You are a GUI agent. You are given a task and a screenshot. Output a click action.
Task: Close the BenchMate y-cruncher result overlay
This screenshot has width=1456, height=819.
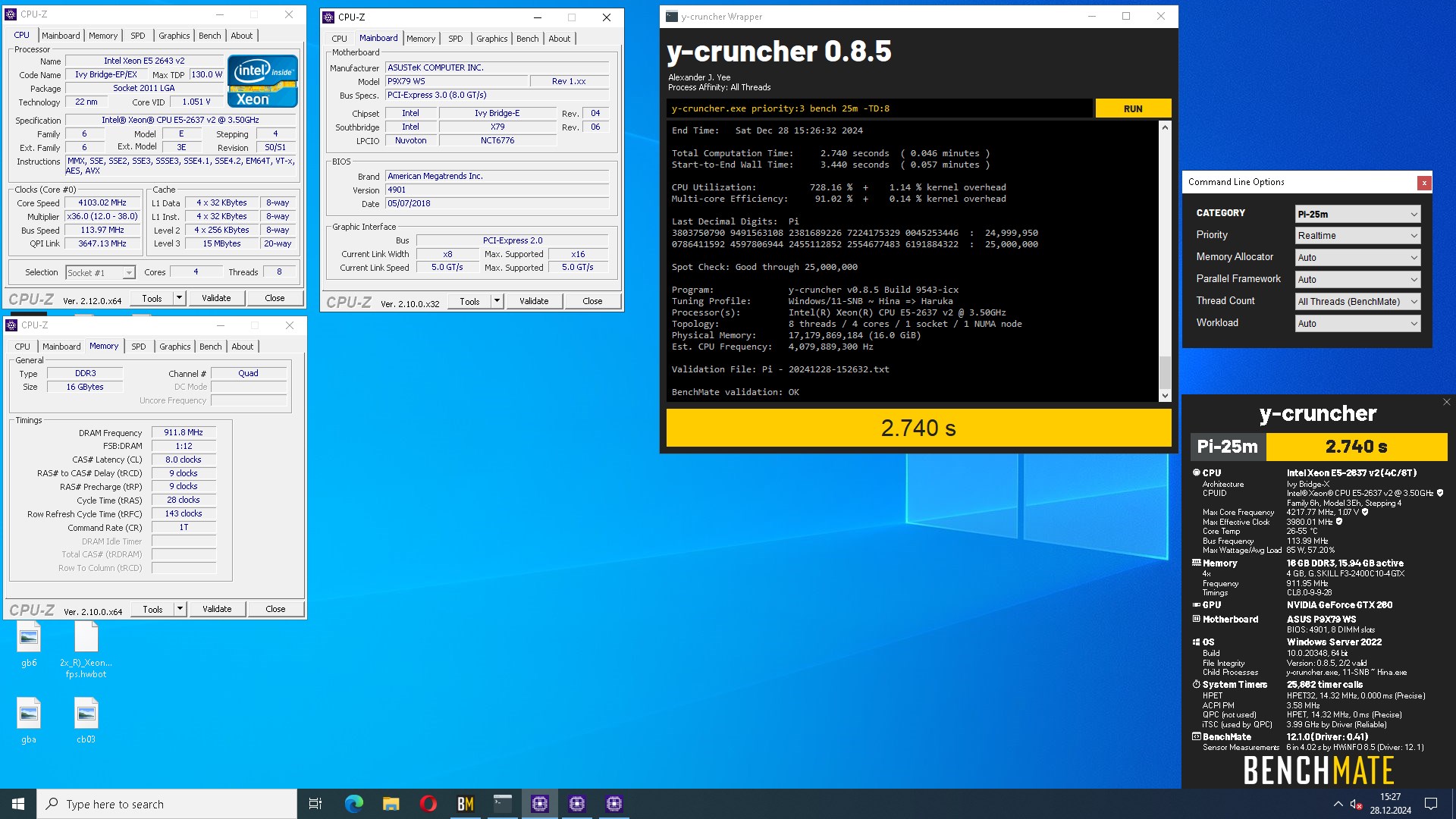[1446, 402]
